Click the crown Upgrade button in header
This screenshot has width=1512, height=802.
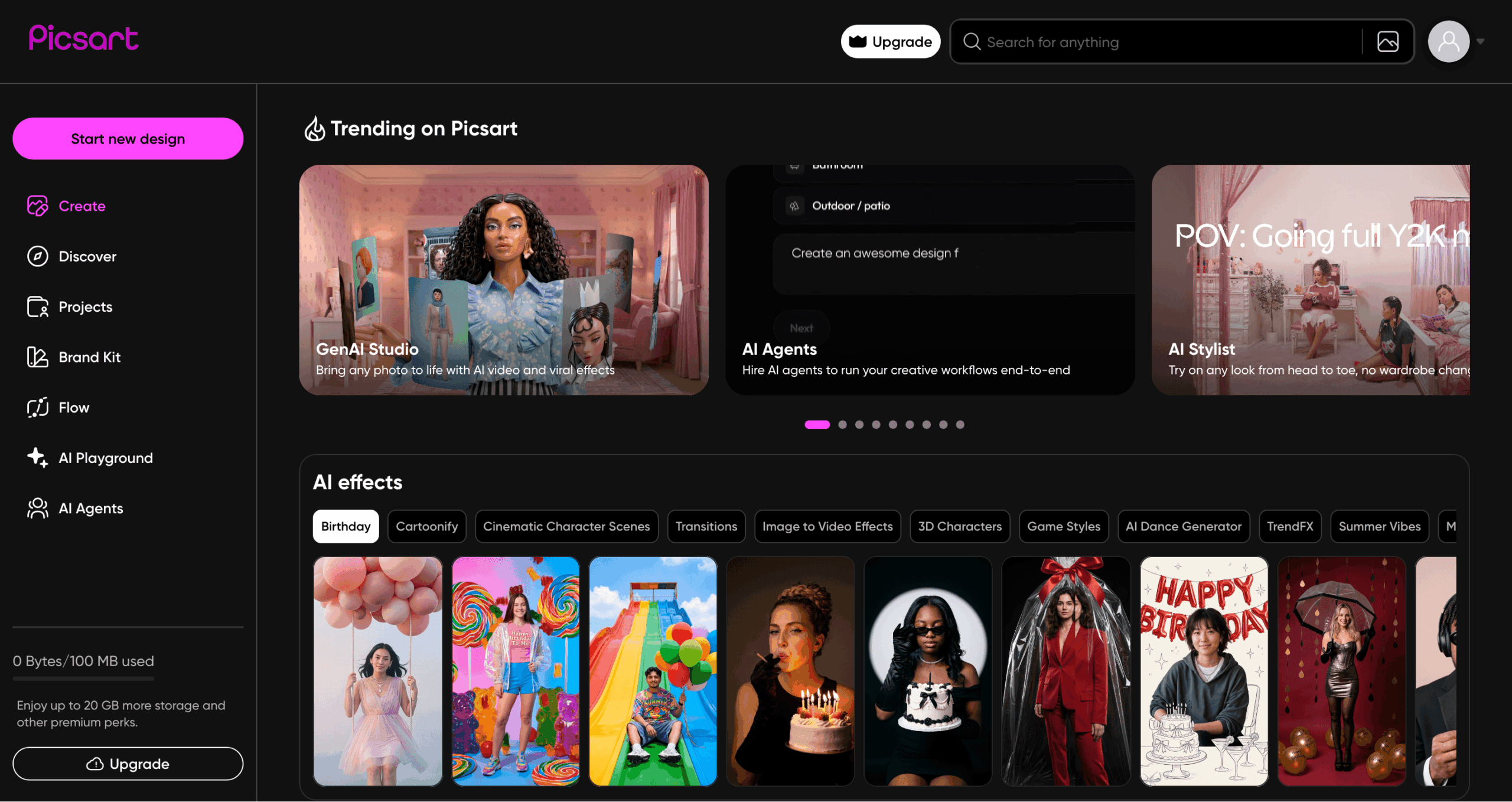point(890,41)
